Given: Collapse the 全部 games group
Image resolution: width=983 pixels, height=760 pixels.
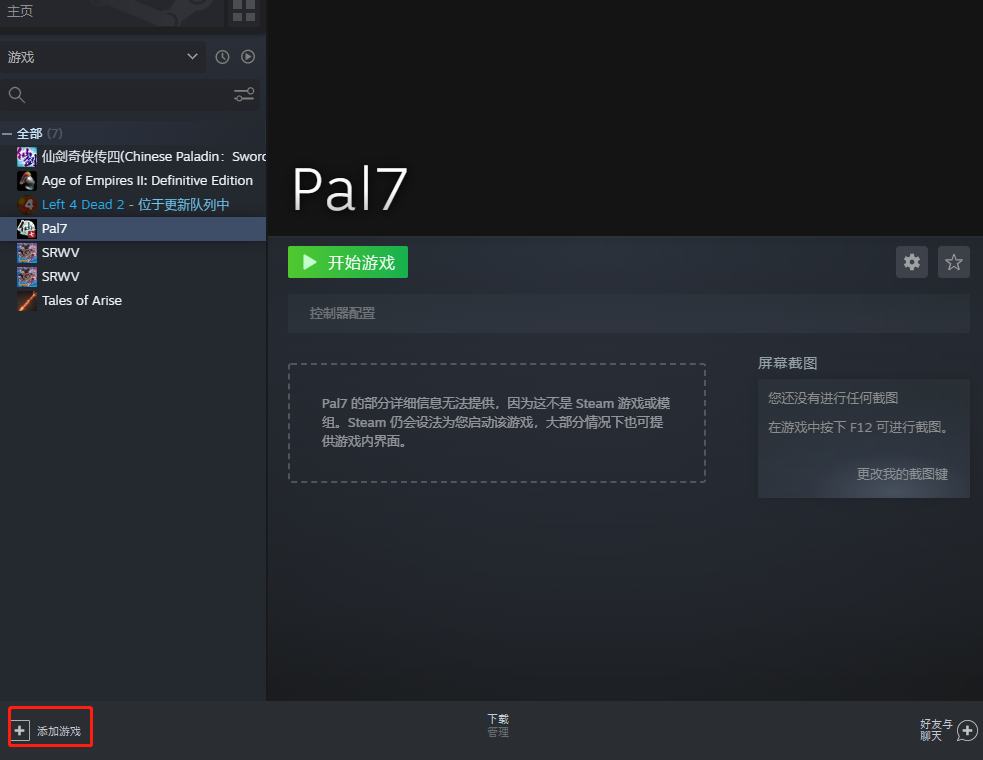Looking at the screenshot, I should point(7,133).
